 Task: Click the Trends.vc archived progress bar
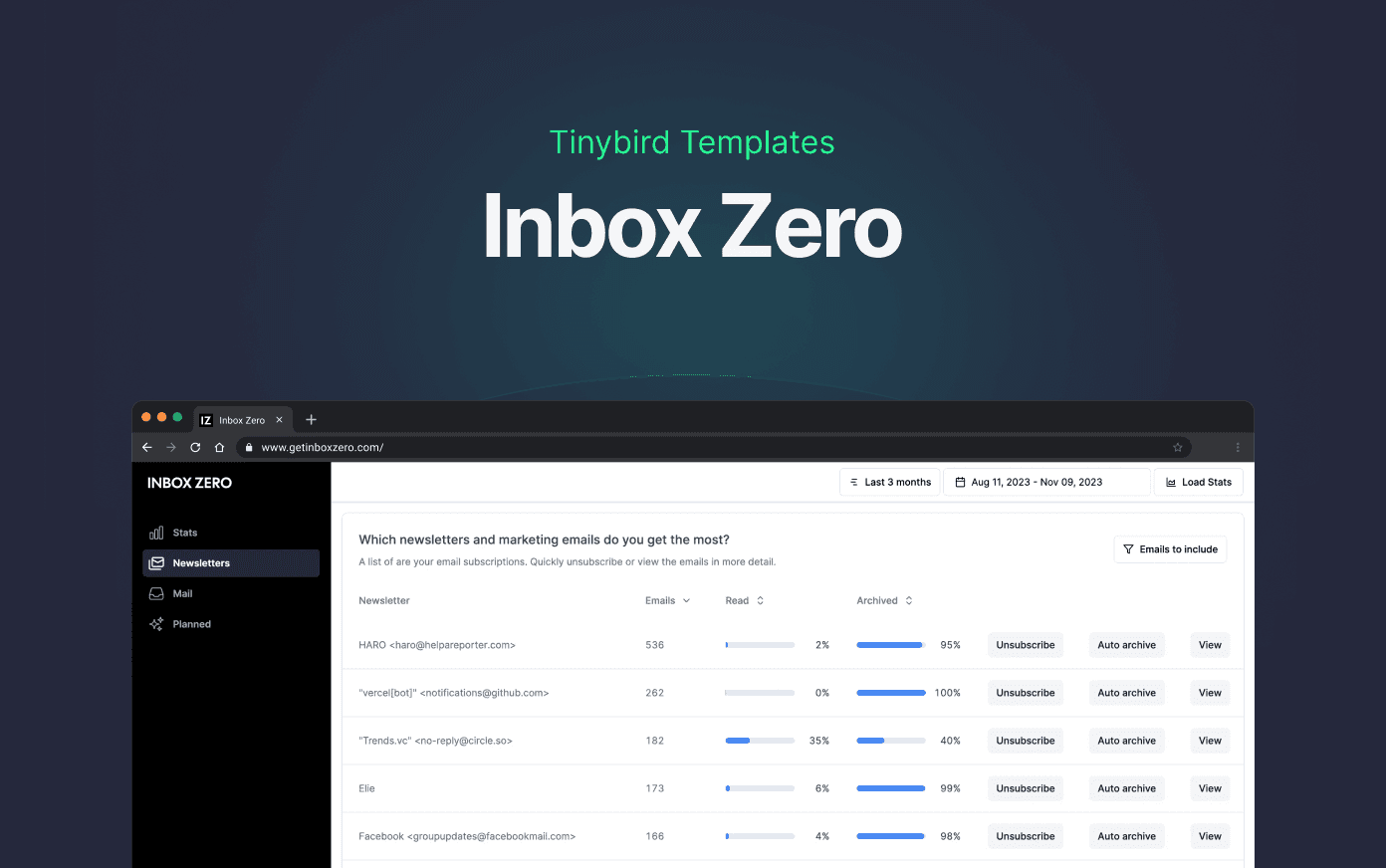pyautogui.click(x=891, y=741)
